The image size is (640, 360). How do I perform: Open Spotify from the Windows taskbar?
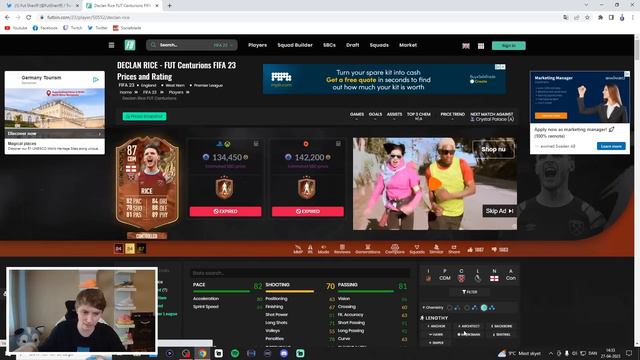pos(235,353)
